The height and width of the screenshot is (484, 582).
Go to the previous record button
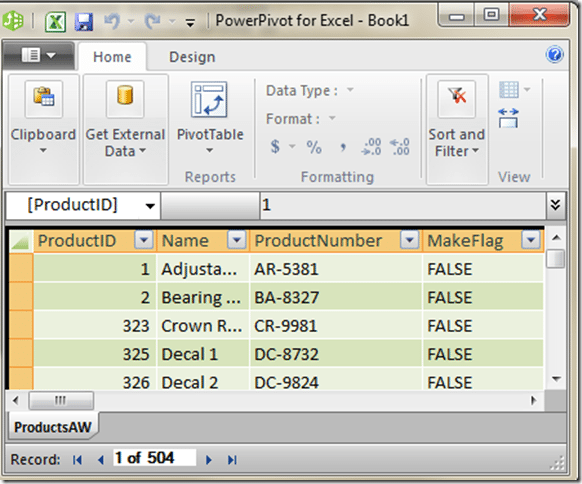pos(100,460)
